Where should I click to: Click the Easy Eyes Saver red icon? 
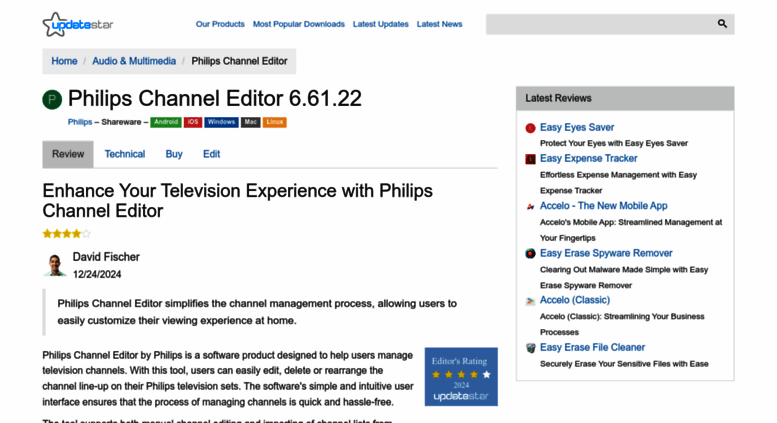(x=530, y=128)
